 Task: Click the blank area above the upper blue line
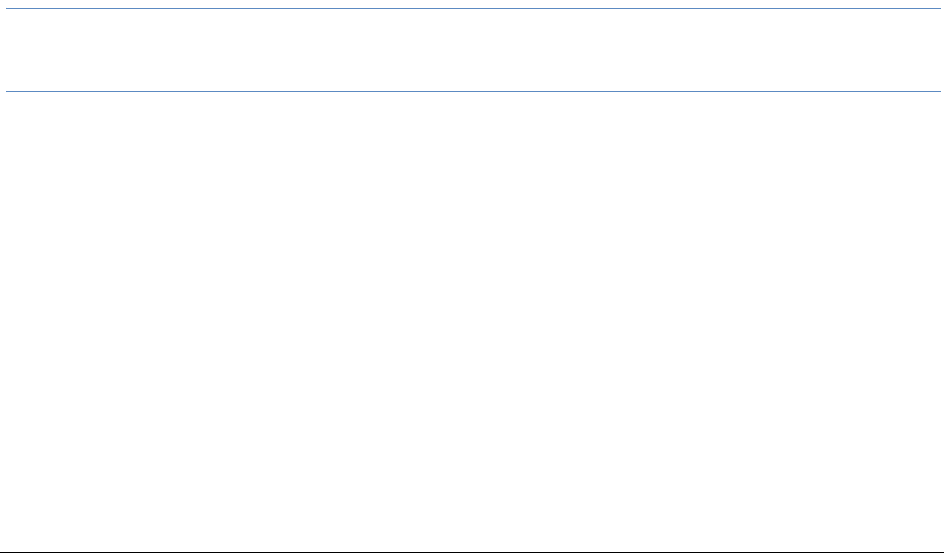click(x=472, y=4)
